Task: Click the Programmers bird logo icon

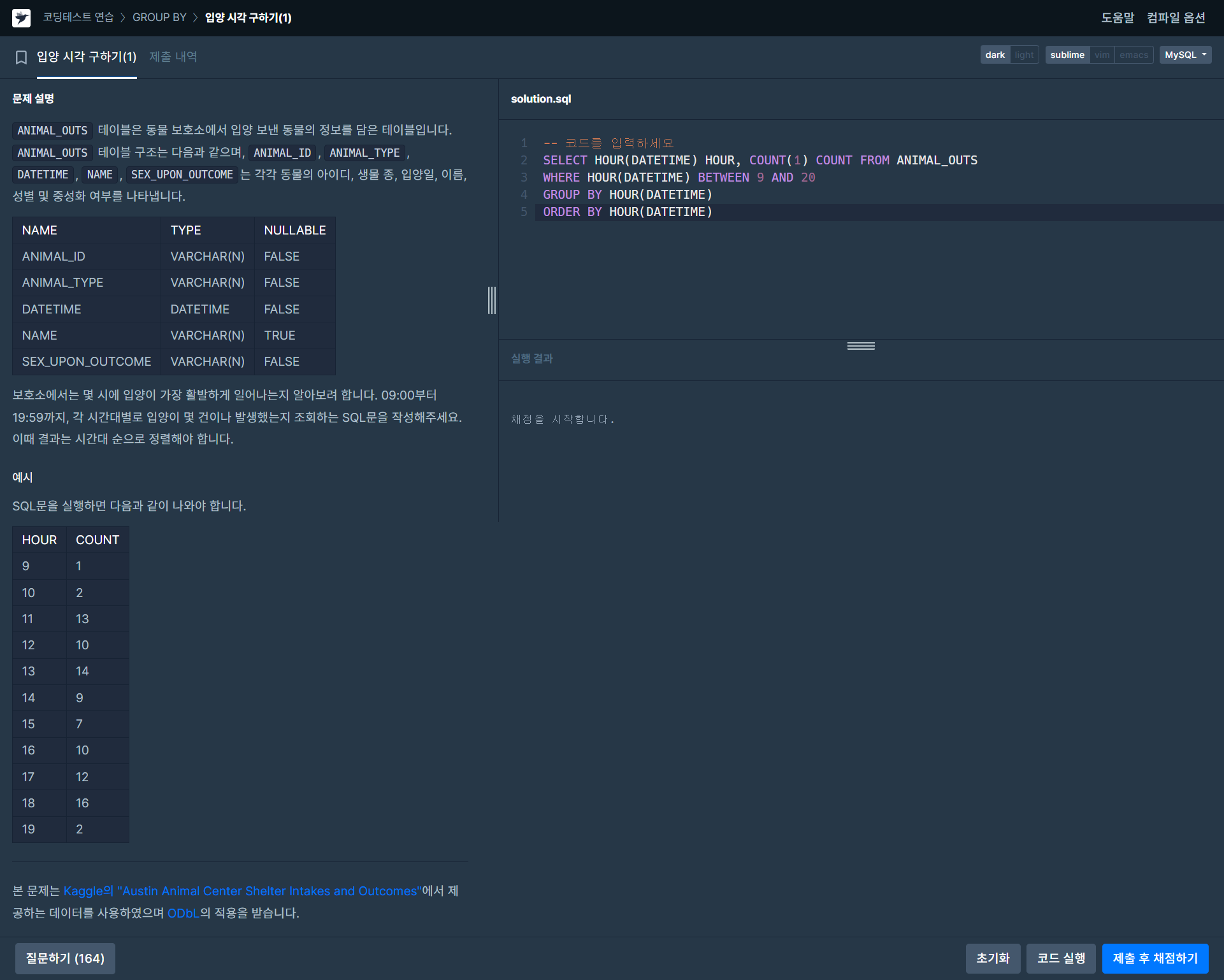Action: [x=21, y=18]
